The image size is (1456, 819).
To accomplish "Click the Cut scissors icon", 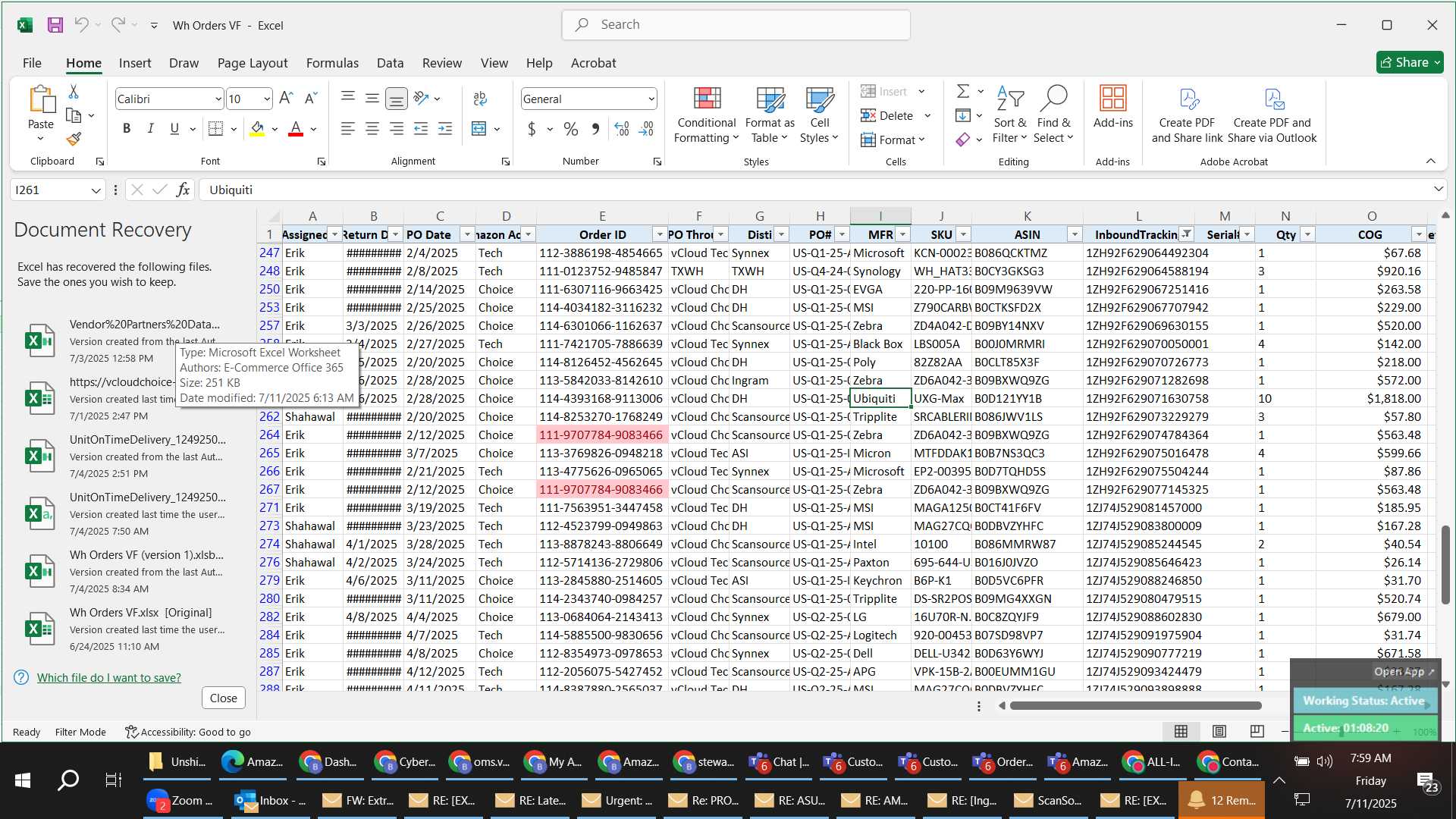I will [x=74, y=92].
